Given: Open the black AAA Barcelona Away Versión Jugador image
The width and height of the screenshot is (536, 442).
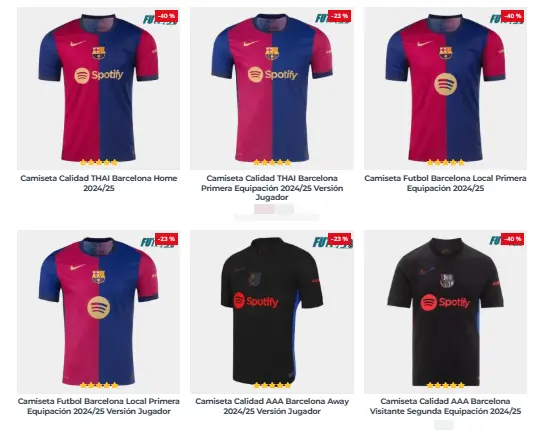Looking at the screenshot, I should 272,311.
